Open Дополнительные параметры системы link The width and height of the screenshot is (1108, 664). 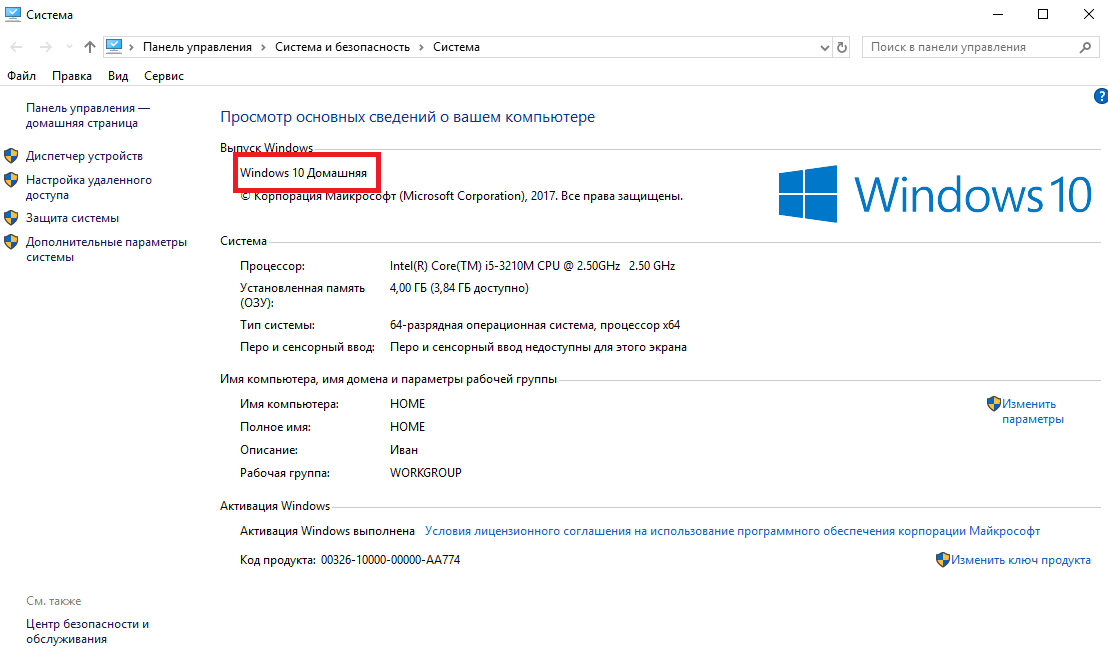106,249
